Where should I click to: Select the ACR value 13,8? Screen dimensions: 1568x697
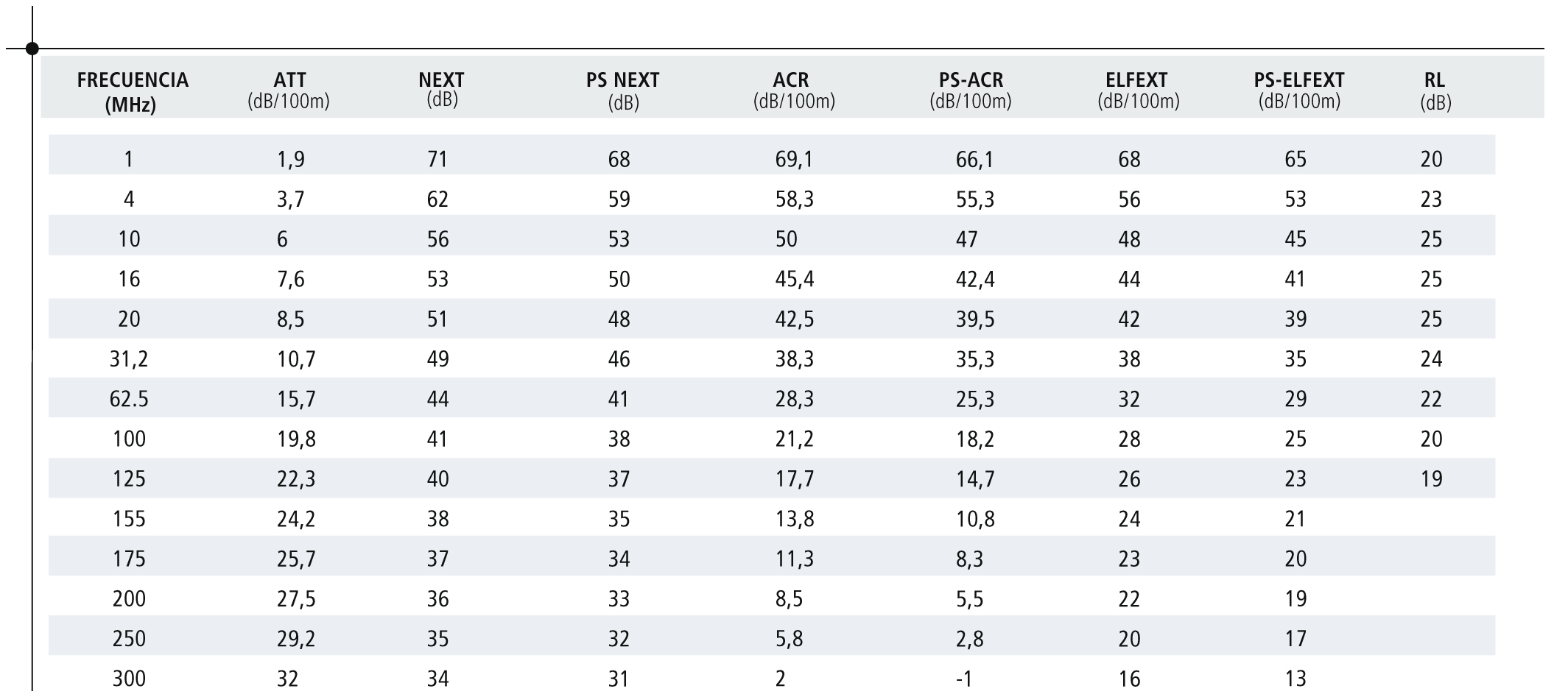coord(793,519)
